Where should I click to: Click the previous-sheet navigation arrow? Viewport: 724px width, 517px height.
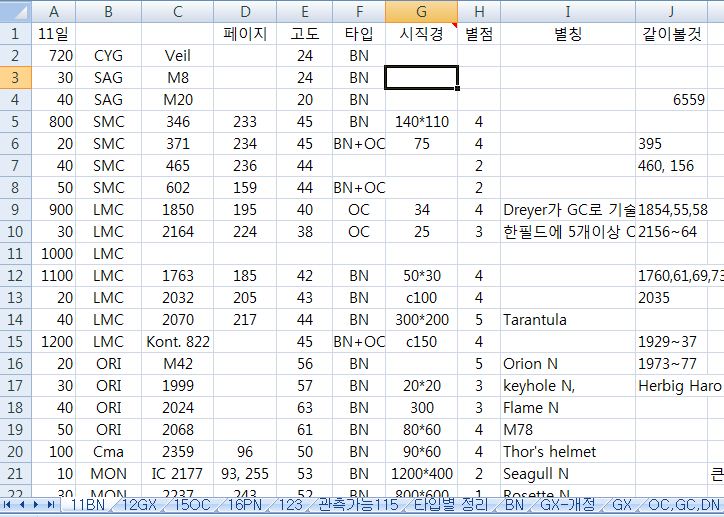tap(23, 506)
